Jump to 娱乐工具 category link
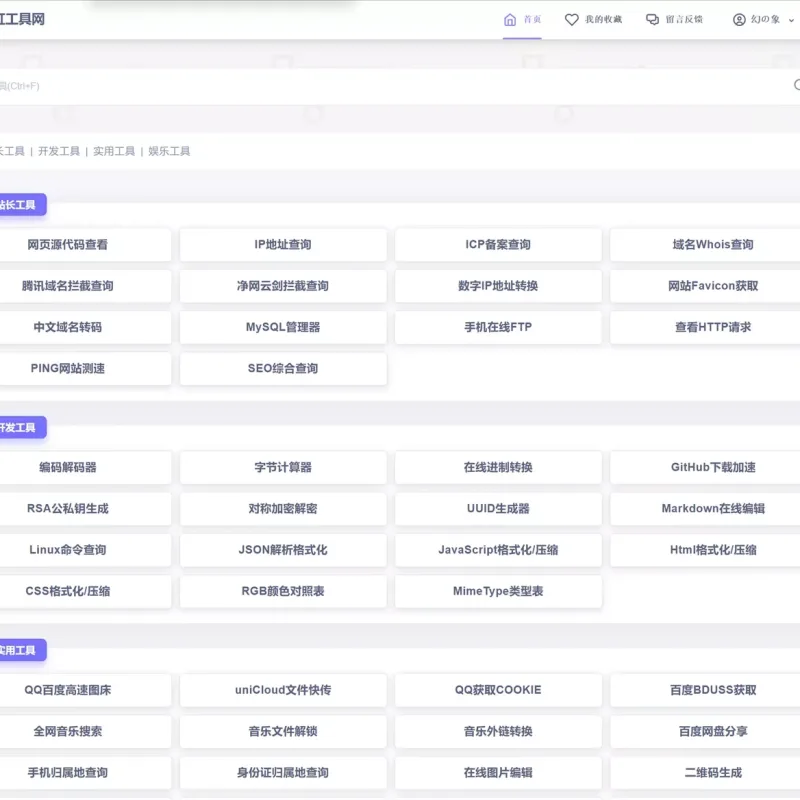The height and width of the screenshot is (800, 800). coord(169,151)
